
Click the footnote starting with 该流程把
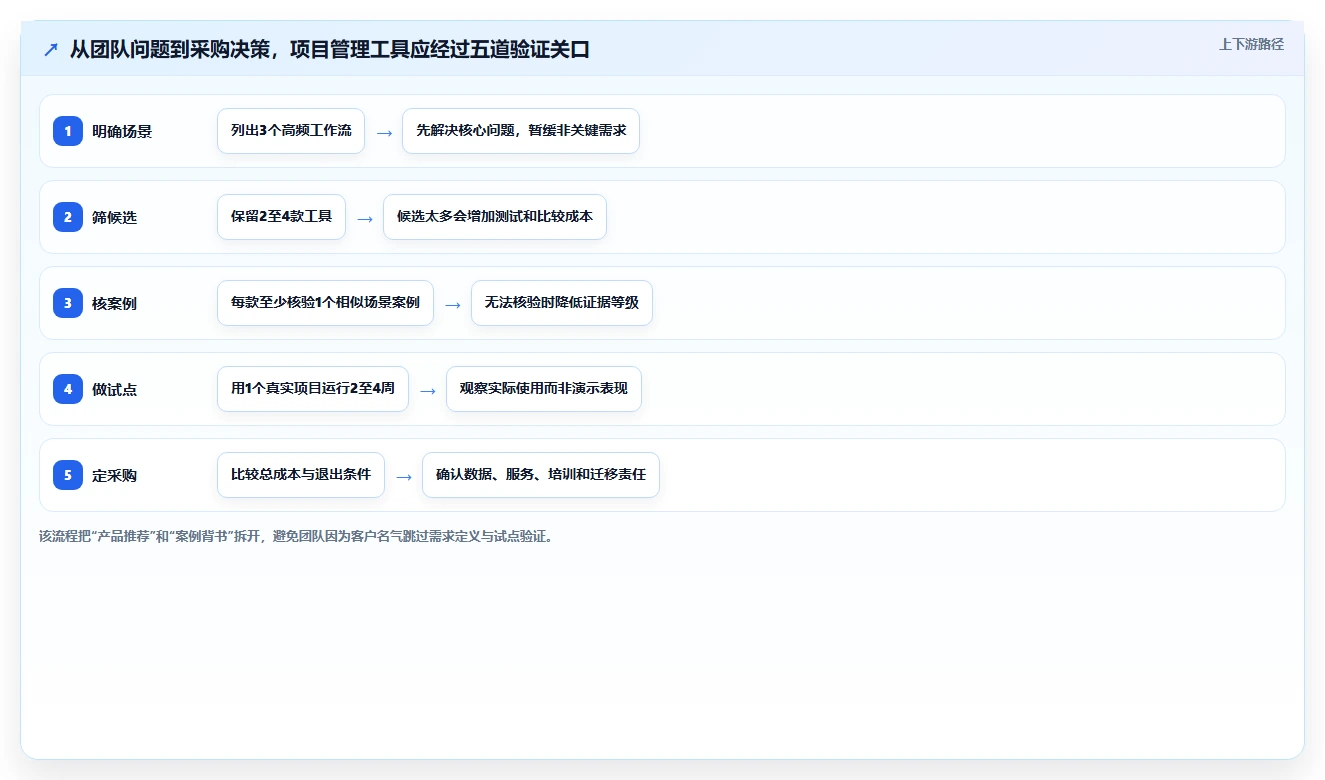point(297,536)
